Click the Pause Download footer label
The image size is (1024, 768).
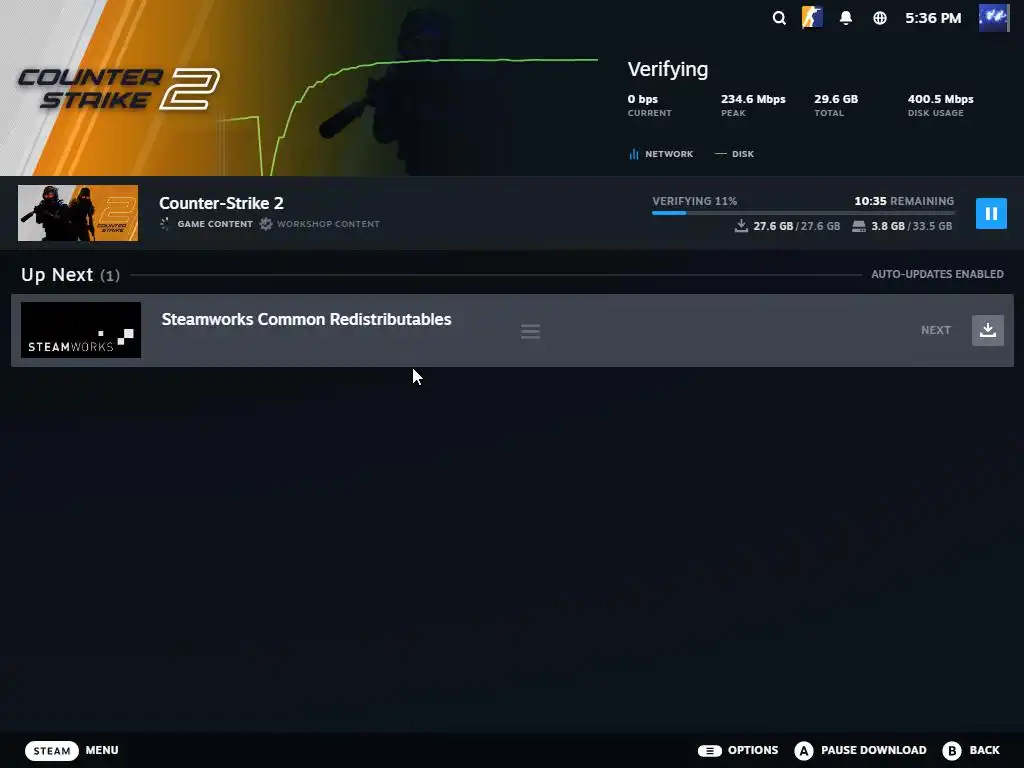click(873, 750)
